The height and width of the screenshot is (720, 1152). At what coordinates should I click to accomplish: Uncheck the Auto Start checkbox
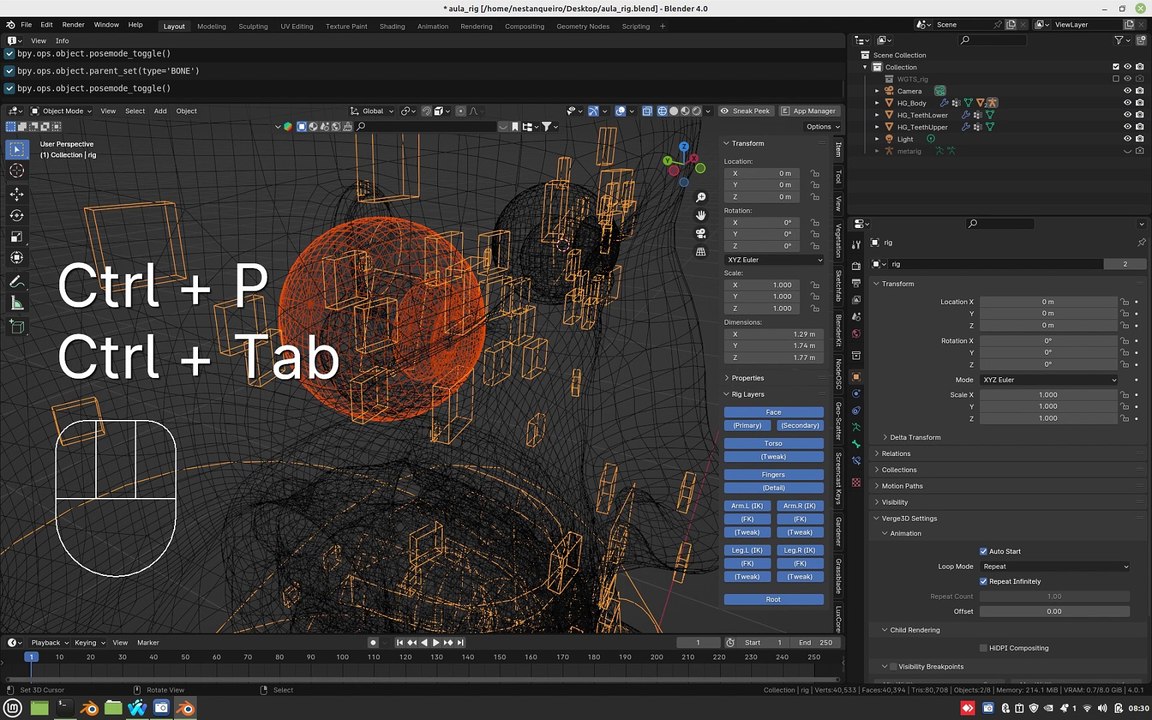point(983,551)
